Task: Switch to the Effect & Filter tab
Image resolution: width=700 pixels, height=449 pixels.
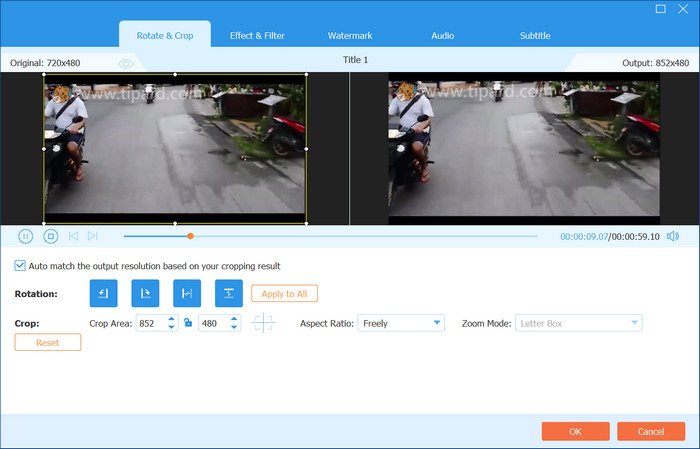Action: 257,36
